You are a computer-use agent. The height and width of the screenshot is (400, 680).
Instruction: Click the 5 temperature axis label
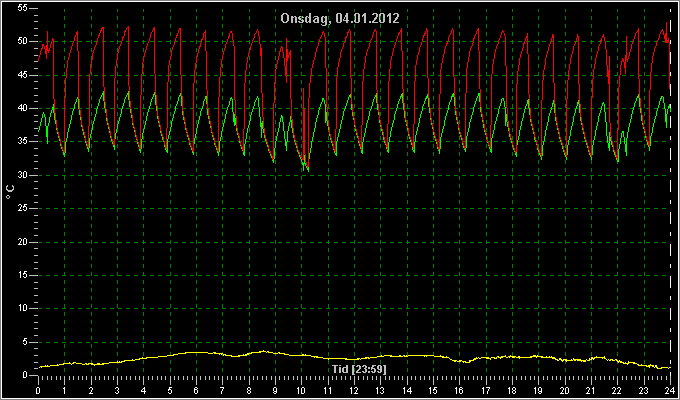[x=25, y=342]
